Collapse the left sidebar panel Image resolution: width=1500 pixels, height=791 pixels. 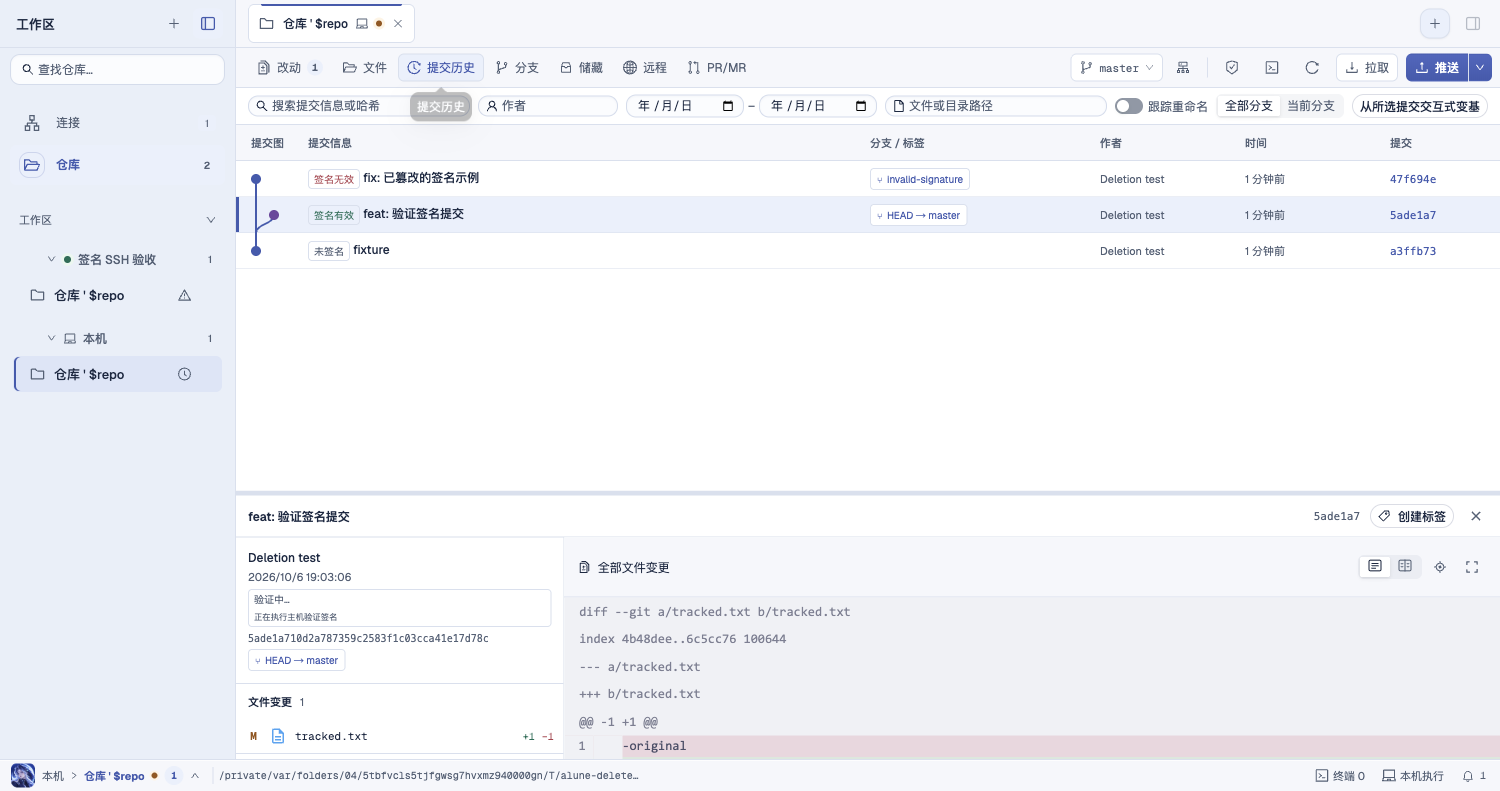208,23
